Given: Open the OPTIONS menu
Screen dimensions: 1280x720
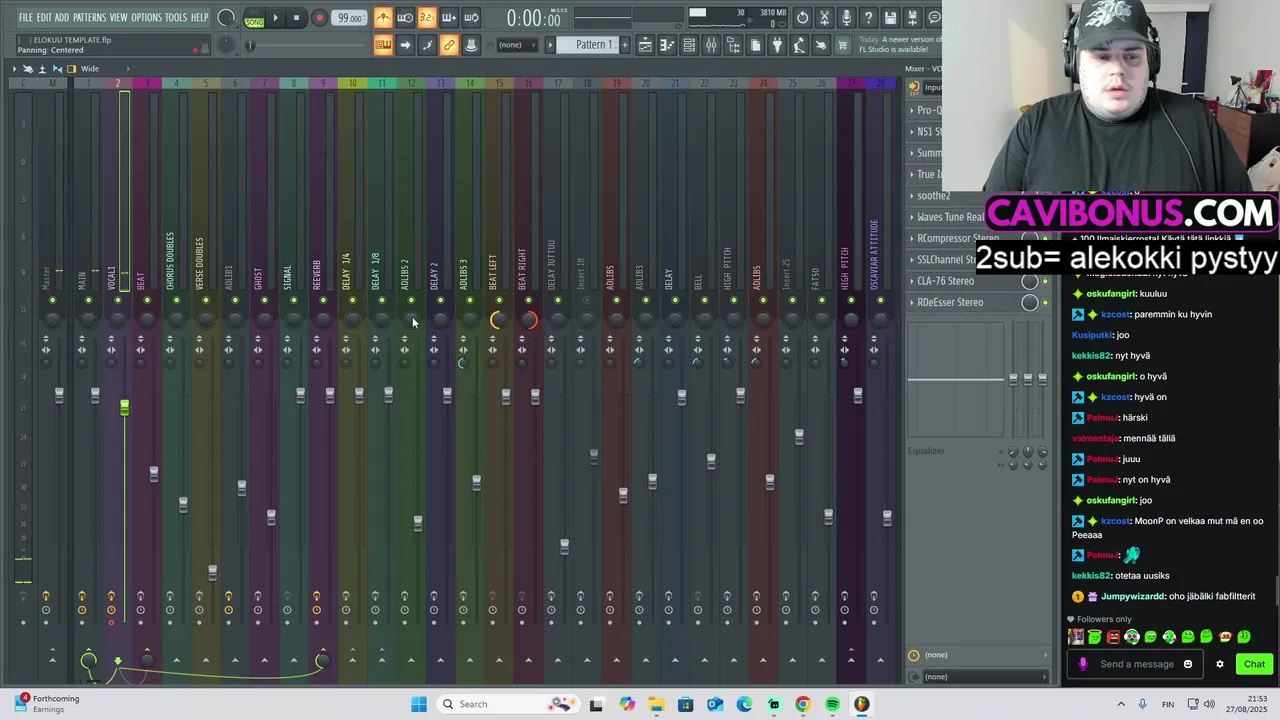Looking at the screenshot, I should pos(146,18).
